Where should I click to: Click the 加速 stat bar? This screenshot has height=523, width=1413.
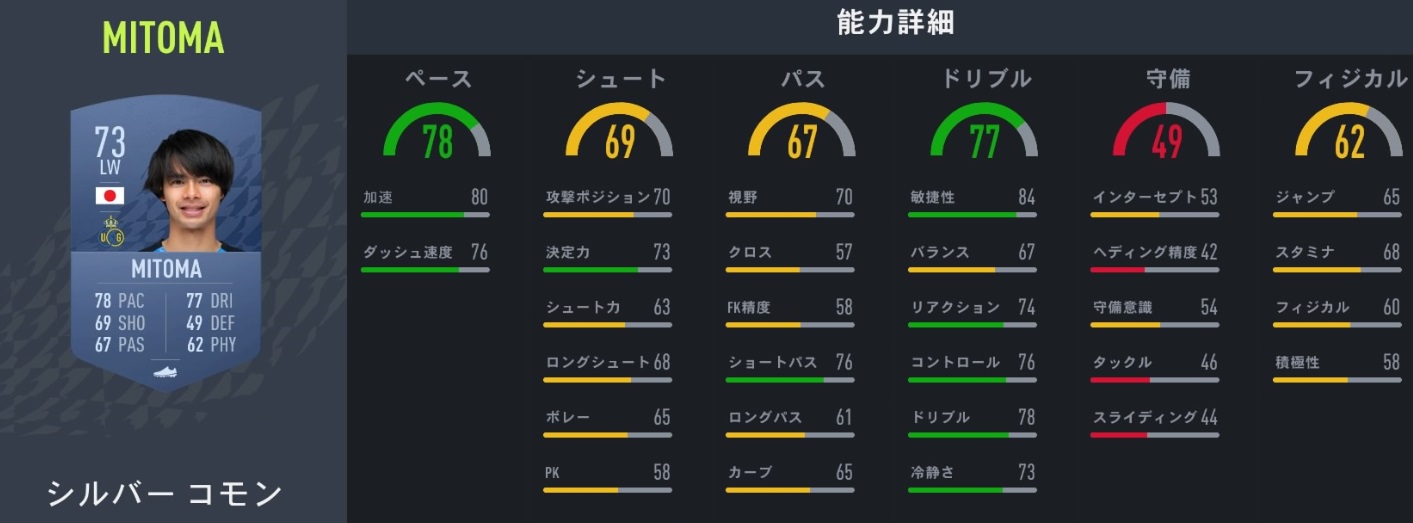(x=425, y=214)
